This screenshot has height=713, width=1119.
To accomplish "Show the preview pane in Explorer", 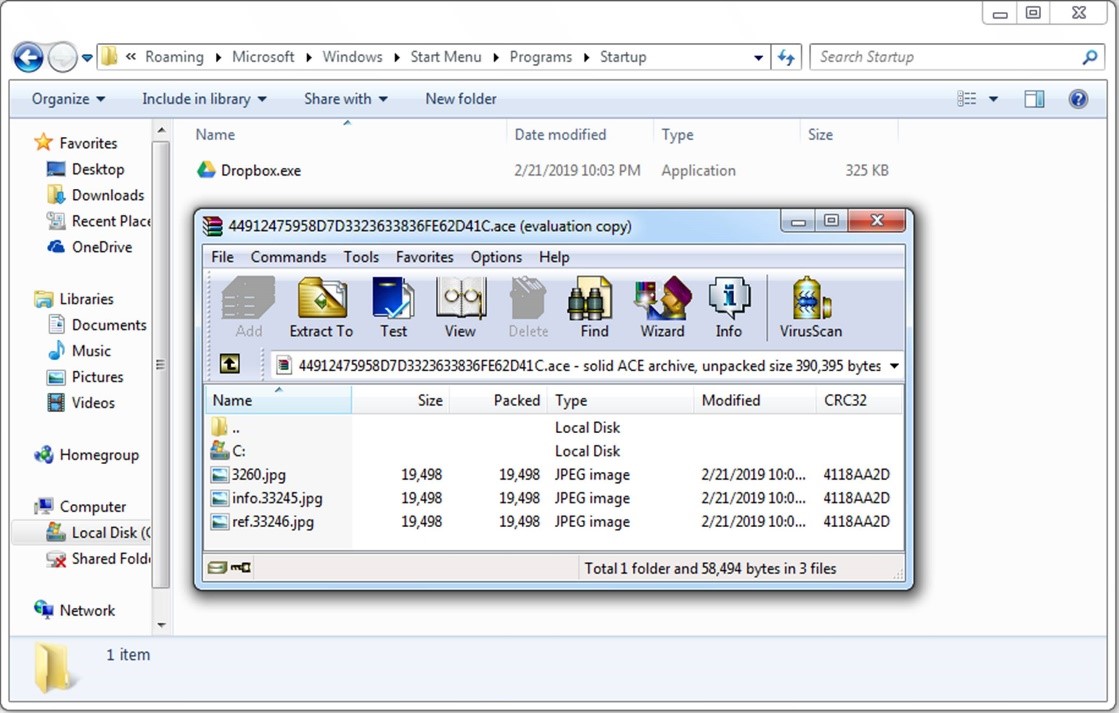I will (x=1035, y=98).
